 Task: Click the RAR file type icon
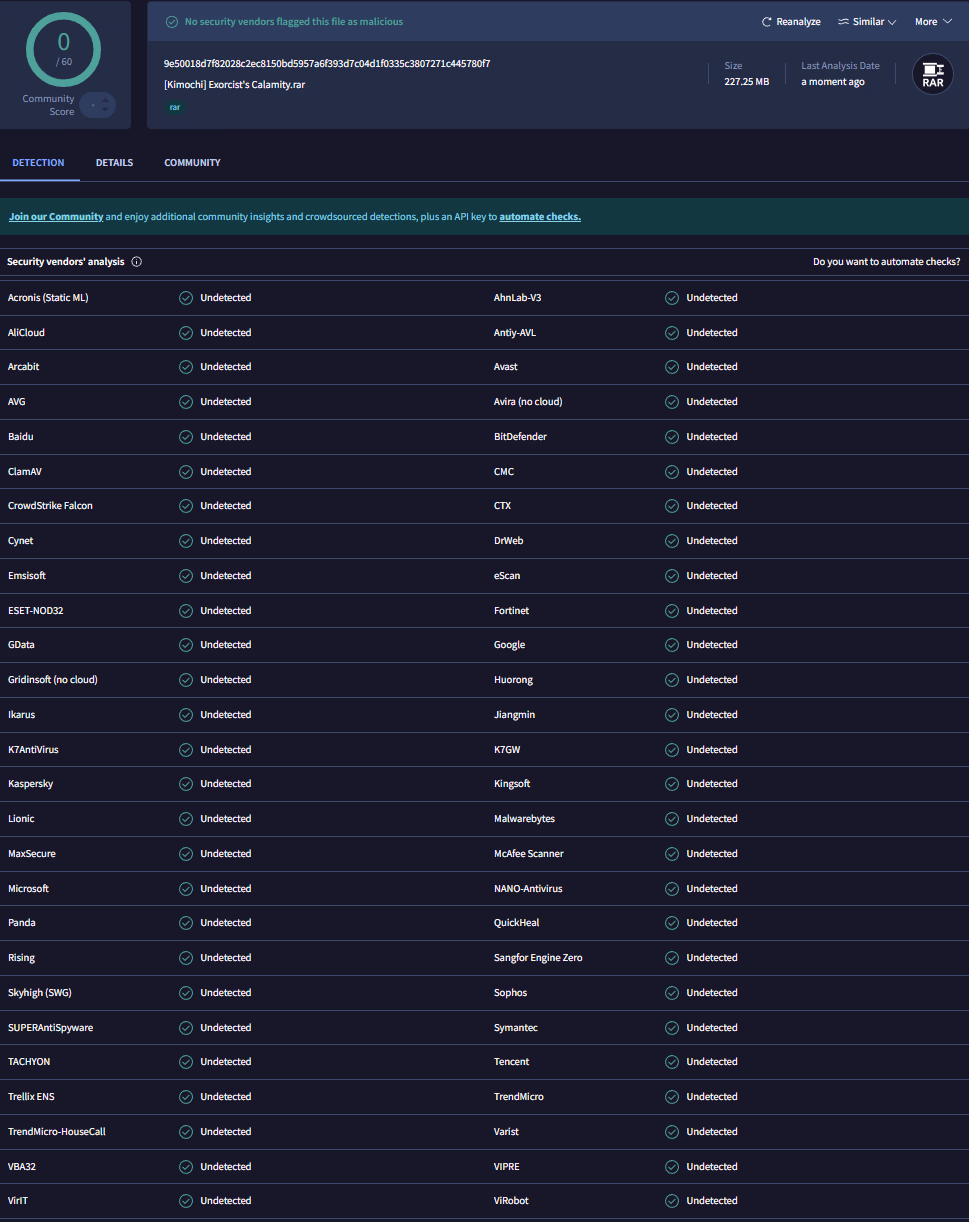click(932, 74)
